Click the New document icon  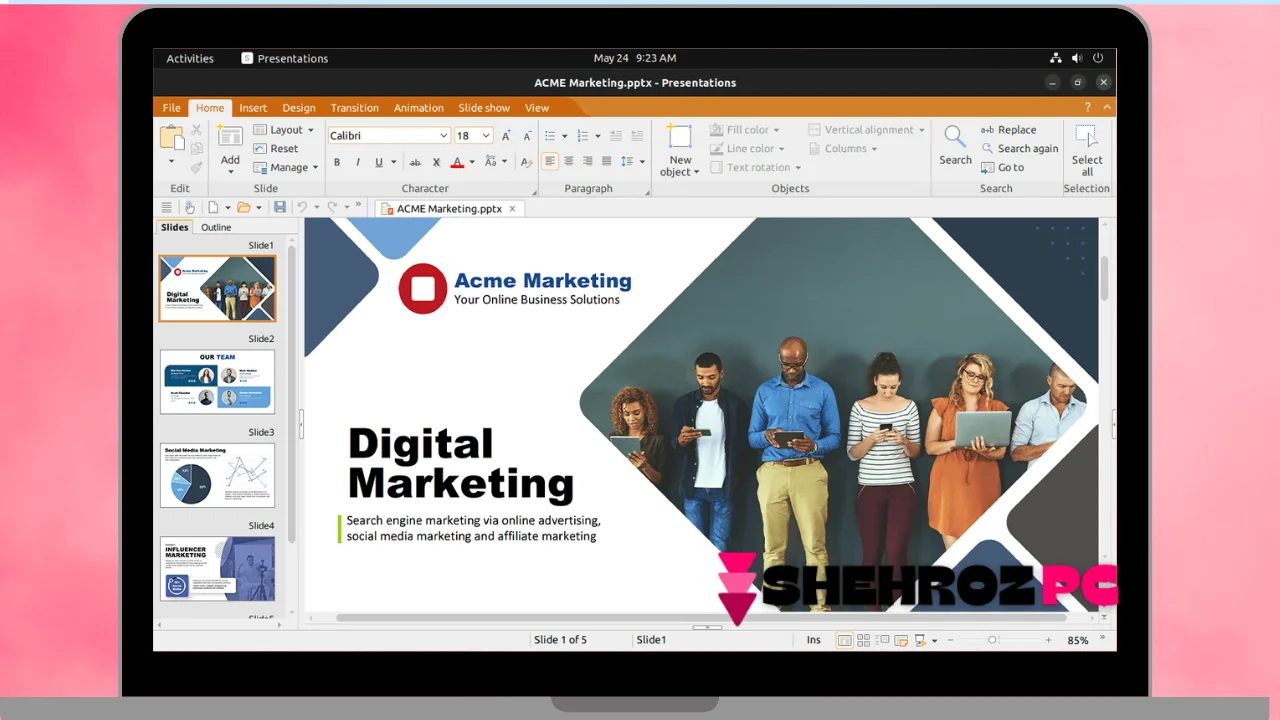point(213,207)
